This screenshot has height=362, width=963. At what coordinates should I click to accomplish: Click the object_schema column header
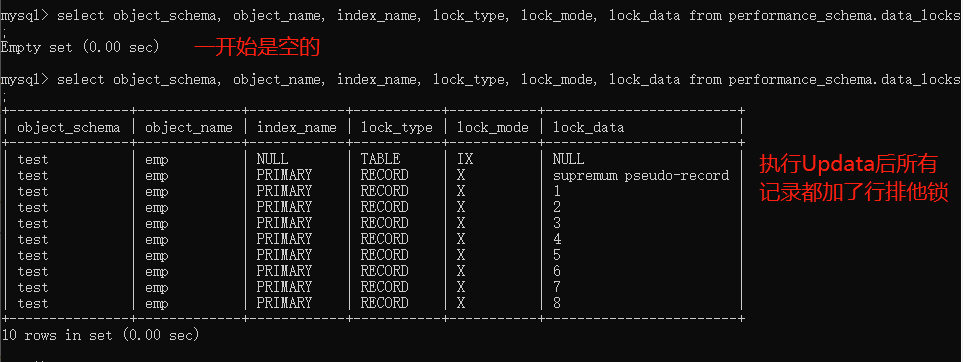point(69,128)
